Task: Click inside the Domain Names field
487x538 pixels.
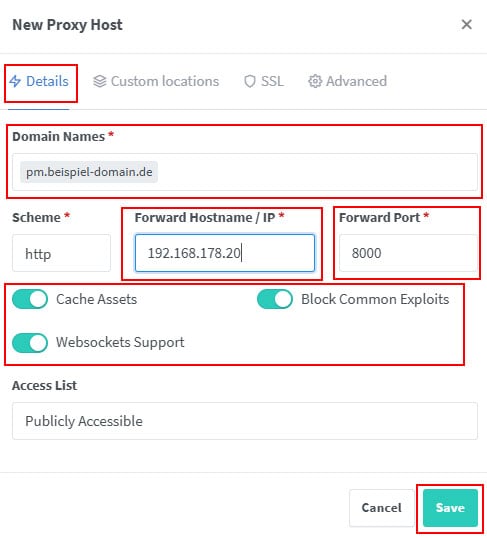Action: click(245, 172)
